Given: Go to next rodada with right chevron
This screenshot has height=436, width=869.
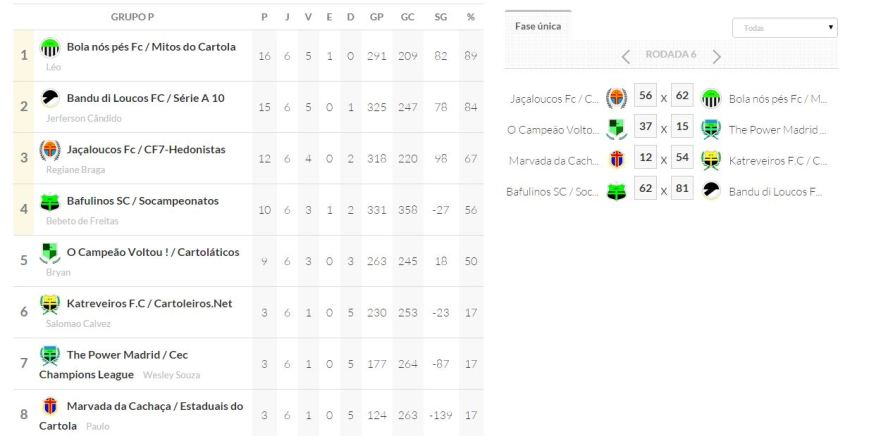Looking at the screenshot, I should pyautogui.click(x=716, y=56).
